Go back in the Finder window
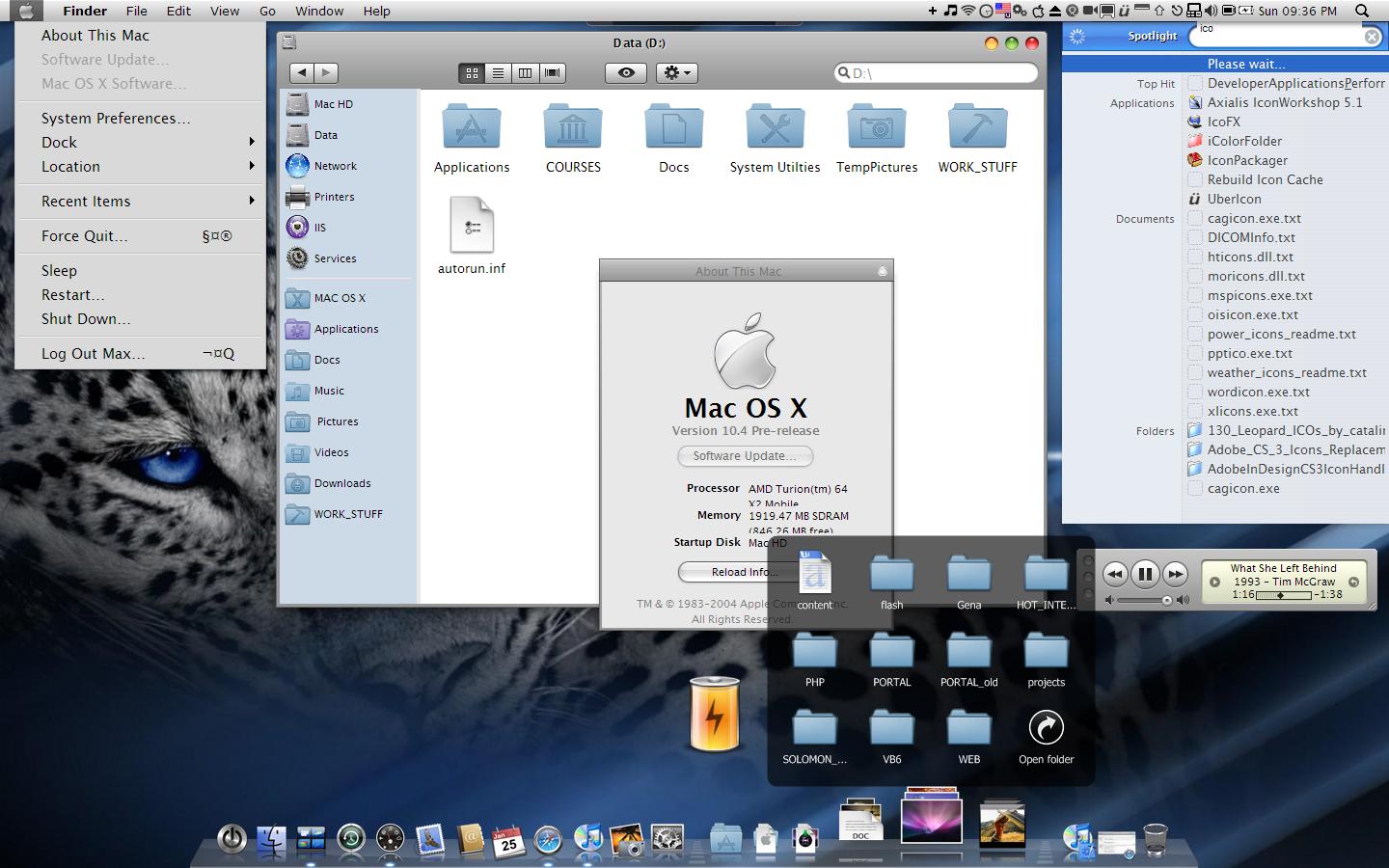The image size is (1389, 868). [x=302, y=72]
